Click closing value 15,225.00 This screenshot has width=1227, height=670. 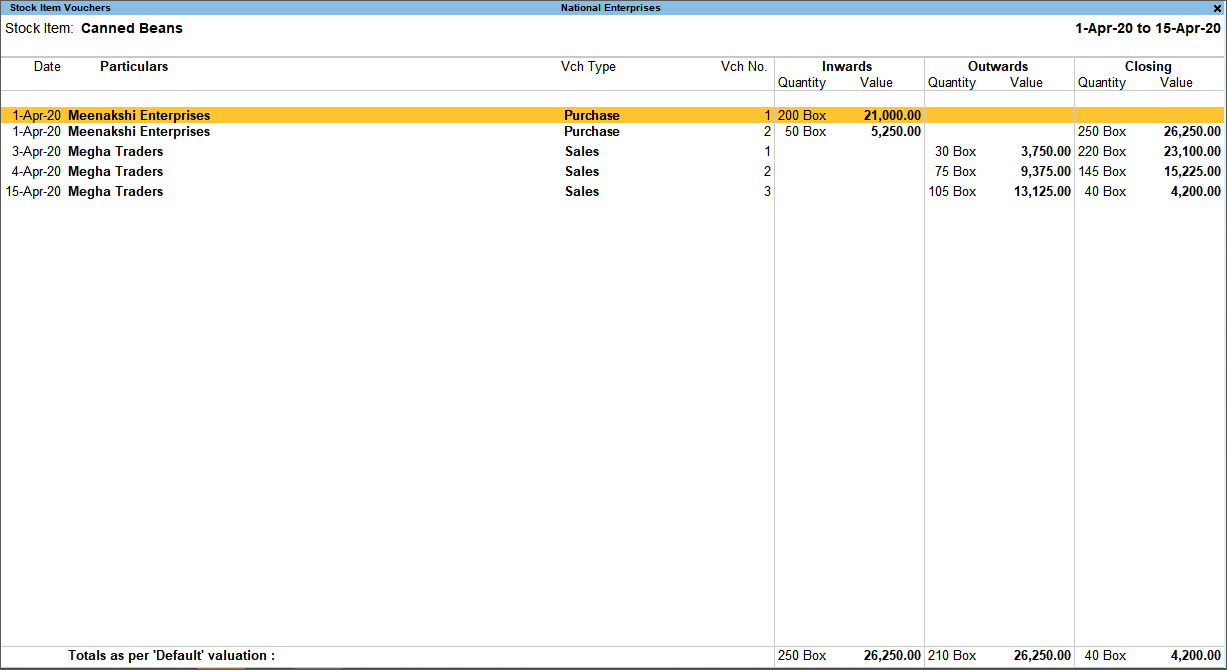(x=1192, y=172)
